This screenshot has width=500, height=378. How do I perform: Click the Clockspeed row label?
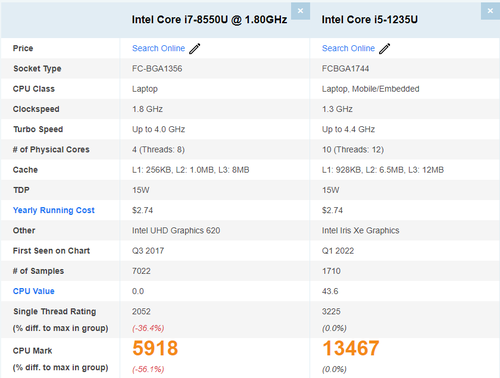36,109
